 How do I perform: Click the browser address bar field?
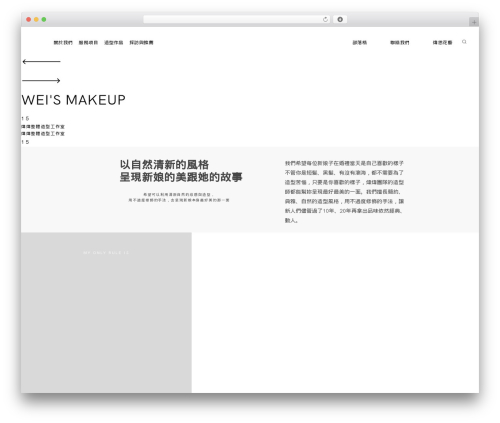click(237, 19)
